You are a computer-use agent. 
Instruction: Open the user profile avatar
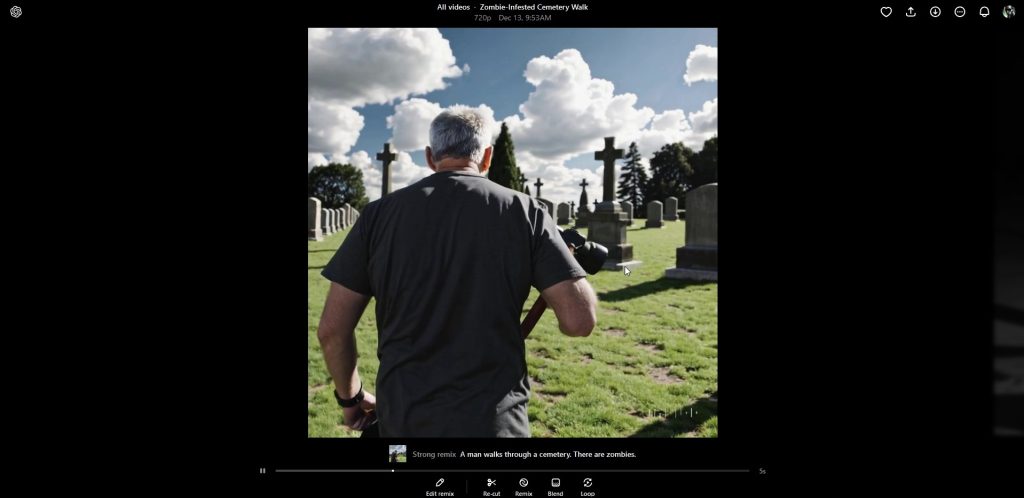[x=1009, y=12]
